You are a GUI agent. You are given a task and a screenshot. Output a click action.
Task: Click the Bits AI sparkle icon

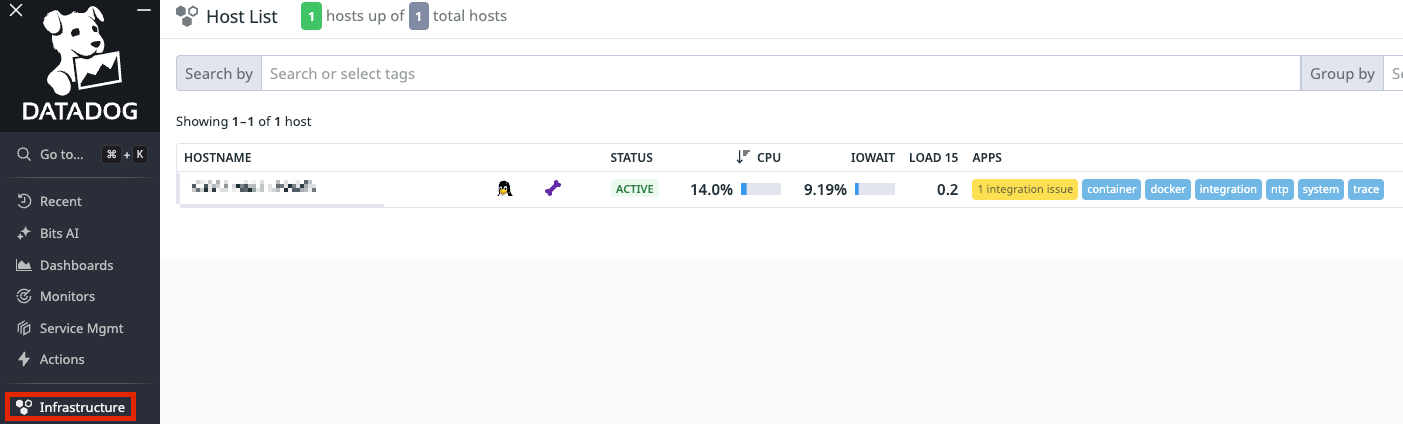pos(25,233)
